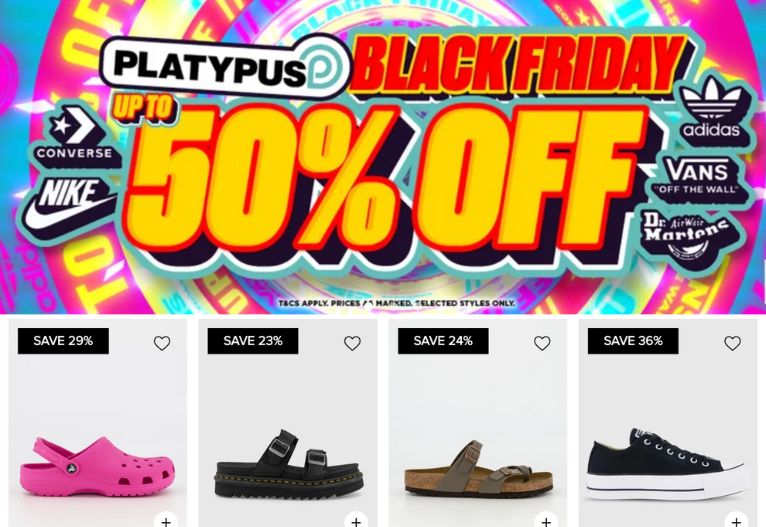Viewport: 766px width, 527px height.
Task: Click the Nike swoosh logo badge
Action: 68,203
